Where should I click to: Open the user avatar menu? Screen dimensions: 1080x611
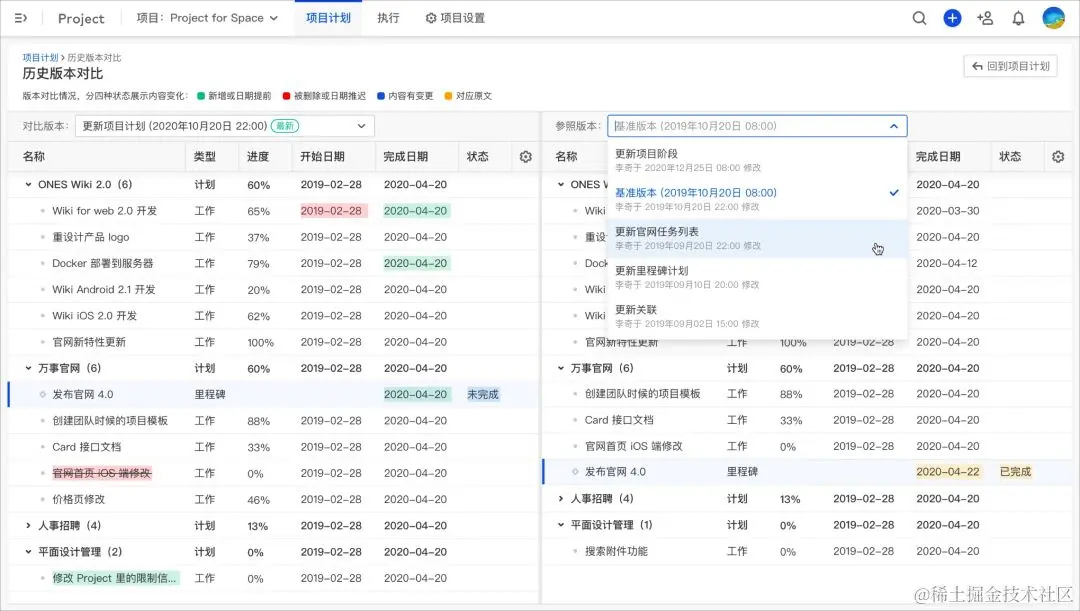tap(1053, 18)
